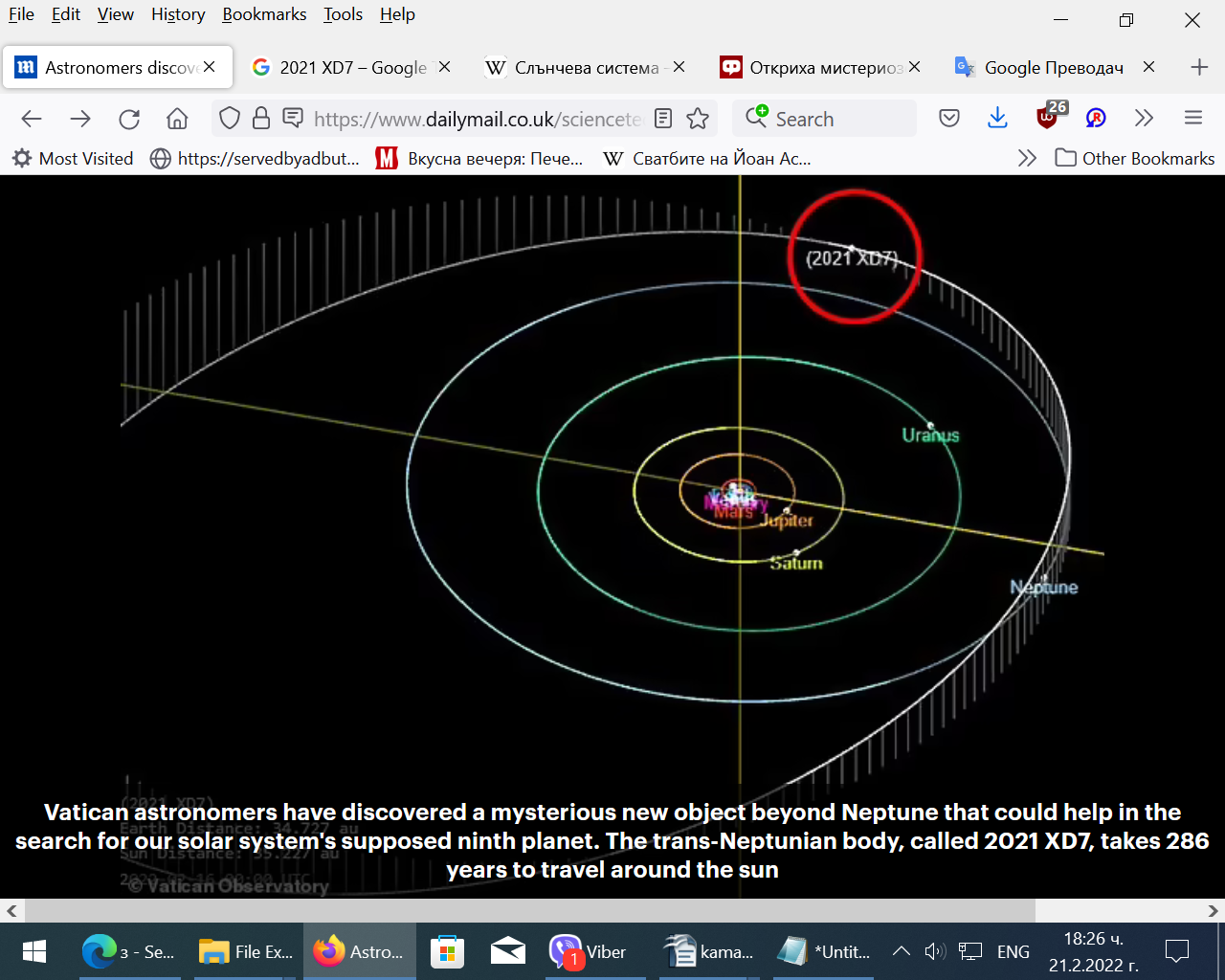The image size is (1225, 980).
Task: Open the Most Visited bookmarks
Action: point(73,159)
